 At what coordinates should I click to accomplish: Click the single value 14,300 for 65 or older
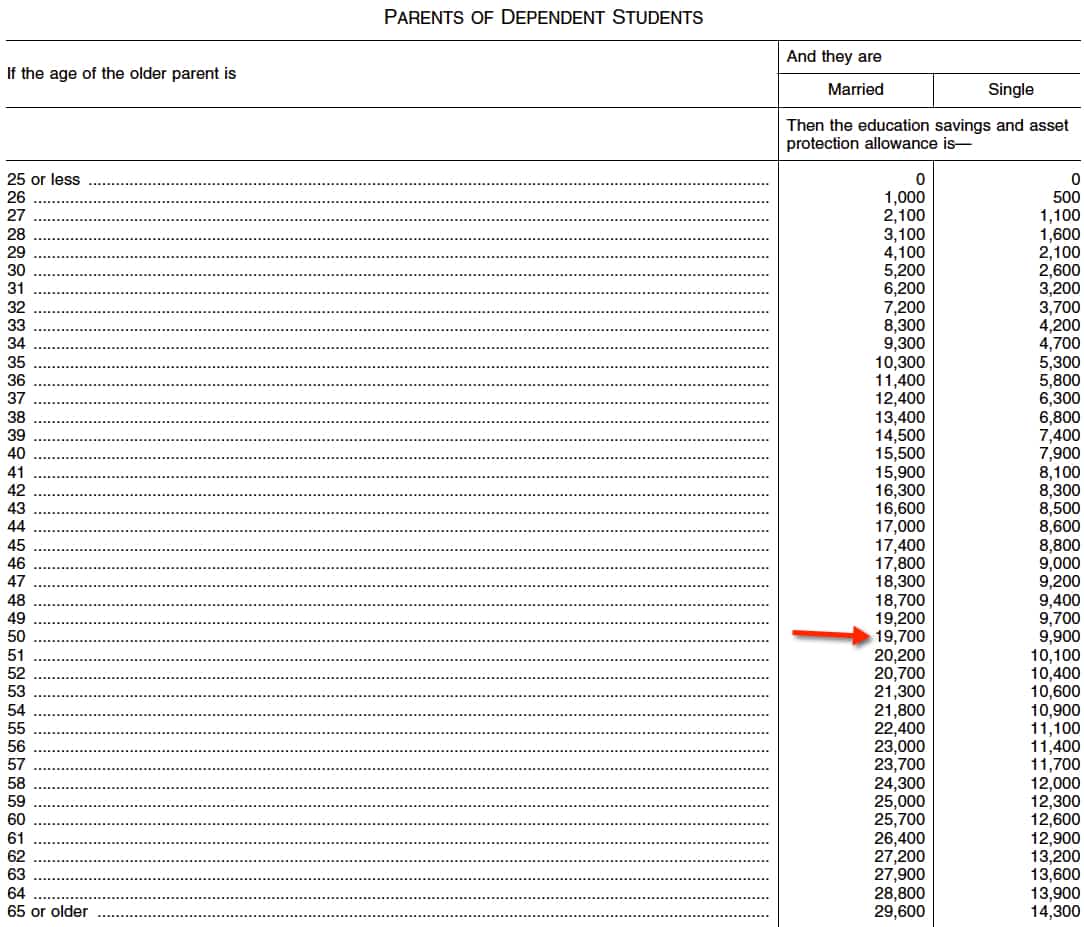pos(1055,912)
